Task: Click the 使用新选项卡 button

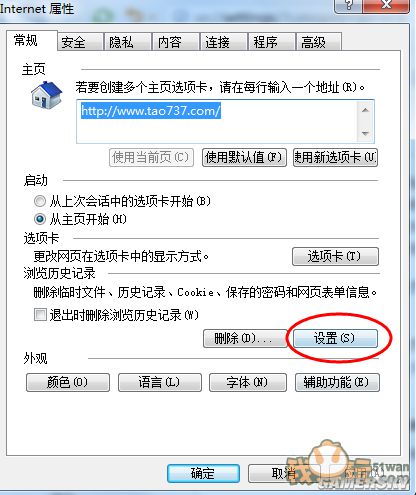Action: (x=335, y=157)
